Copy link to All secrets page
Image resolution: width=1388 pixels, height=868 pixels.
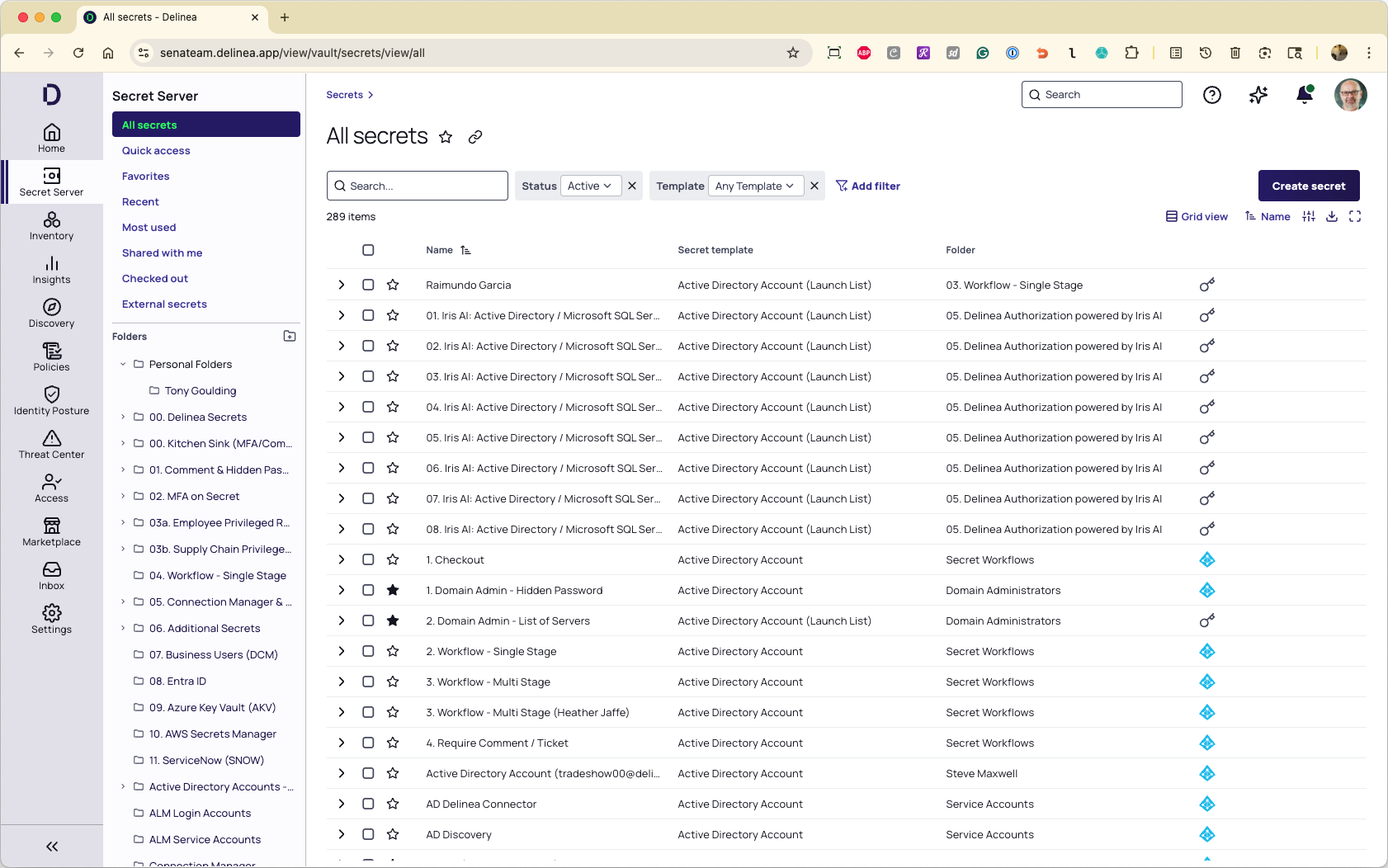[x=475, y=137]
